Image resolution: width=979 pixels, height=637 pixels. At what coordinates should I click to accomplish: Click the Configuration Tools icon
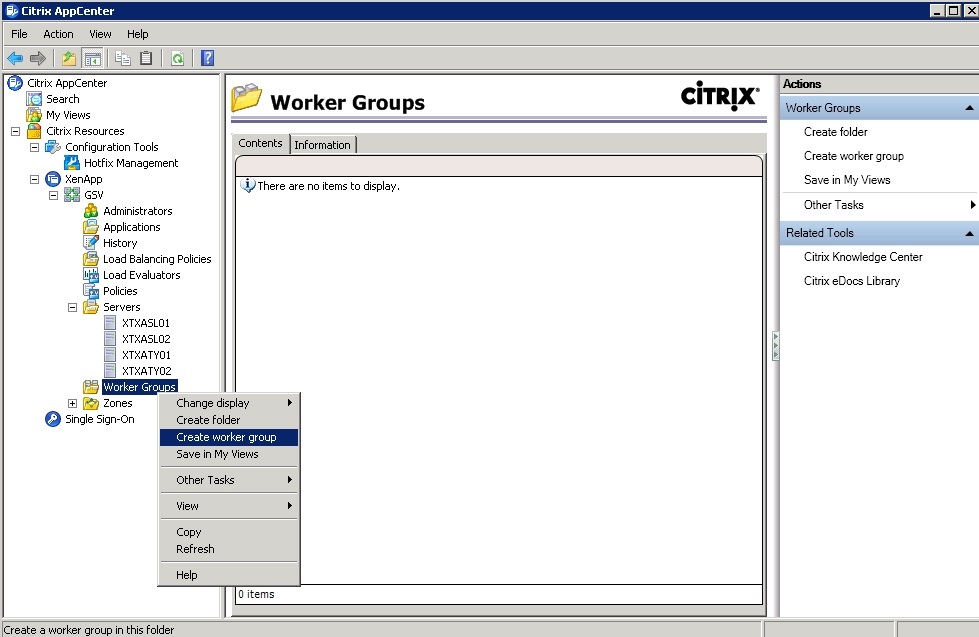tap(53, 147)
